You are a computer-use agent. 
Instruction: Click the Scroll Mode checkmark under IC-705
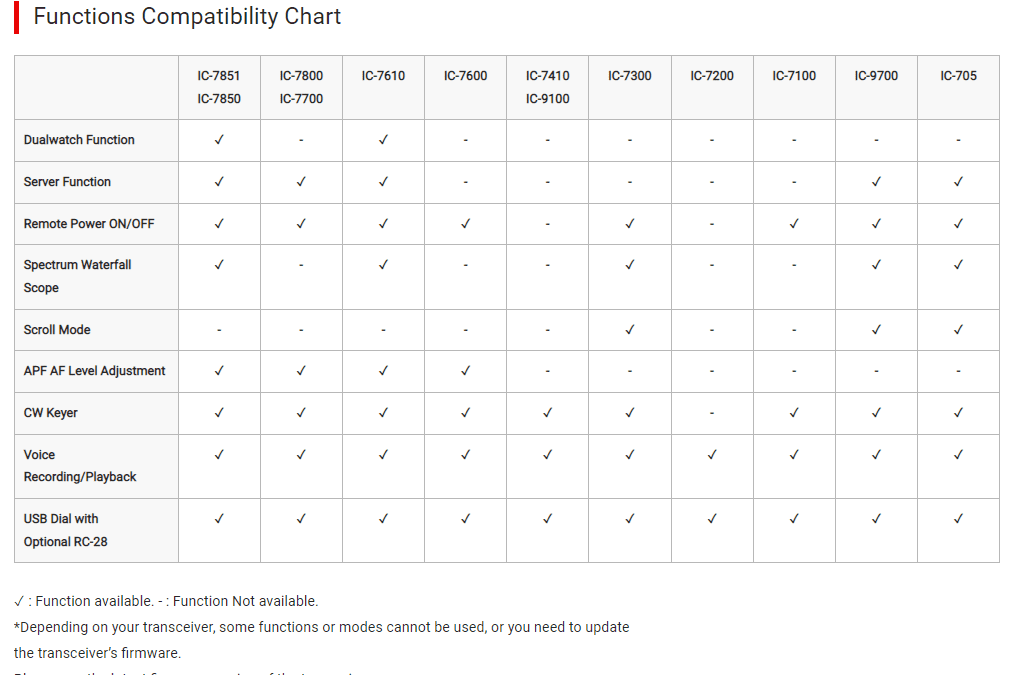click(958, 329)
